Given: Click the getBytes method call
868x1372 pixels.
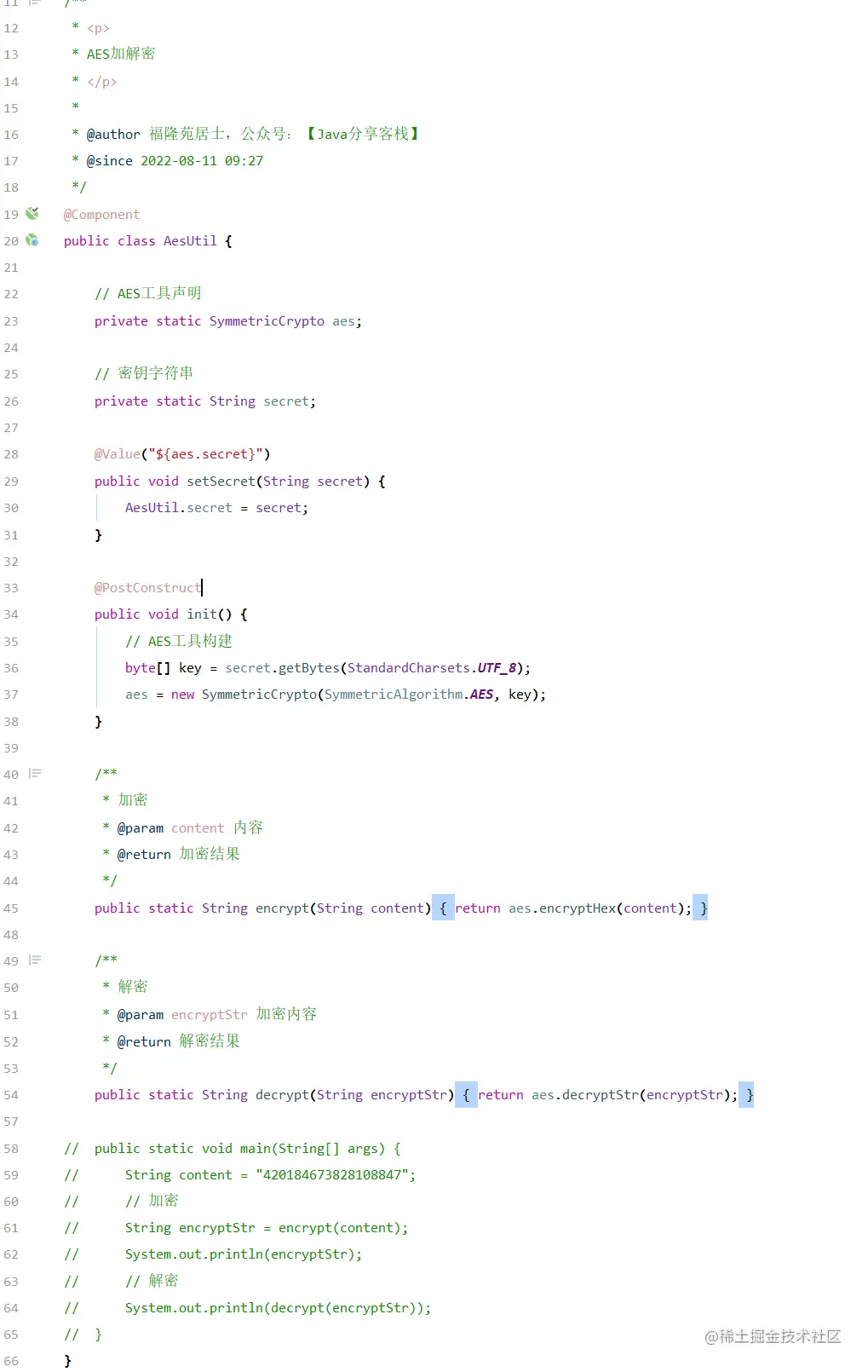Looking at the screenshot, I should click(x=309, y=668).
